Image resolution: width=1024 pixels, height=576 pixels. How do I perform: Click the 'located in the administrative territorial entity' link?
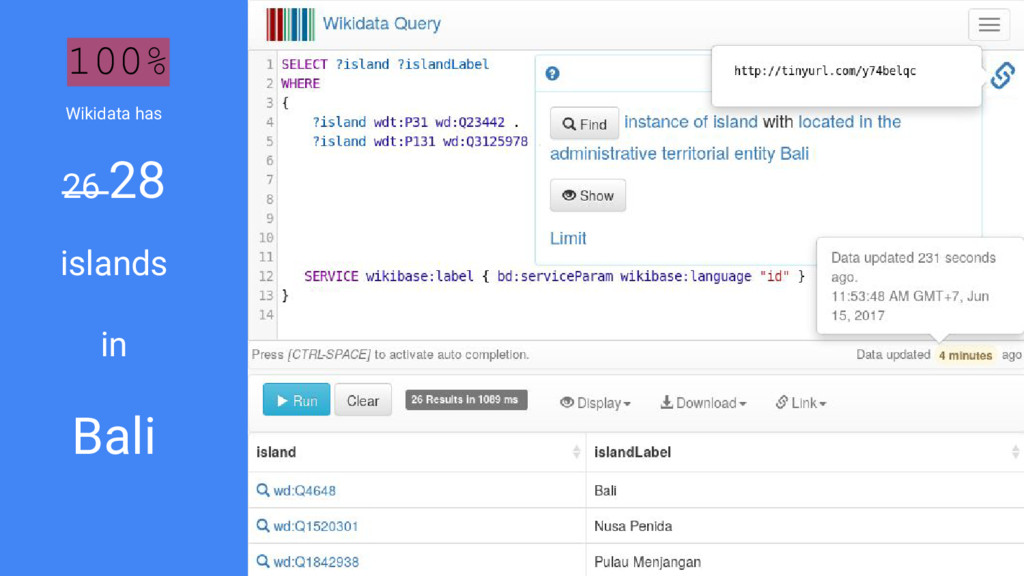[726, 138]
